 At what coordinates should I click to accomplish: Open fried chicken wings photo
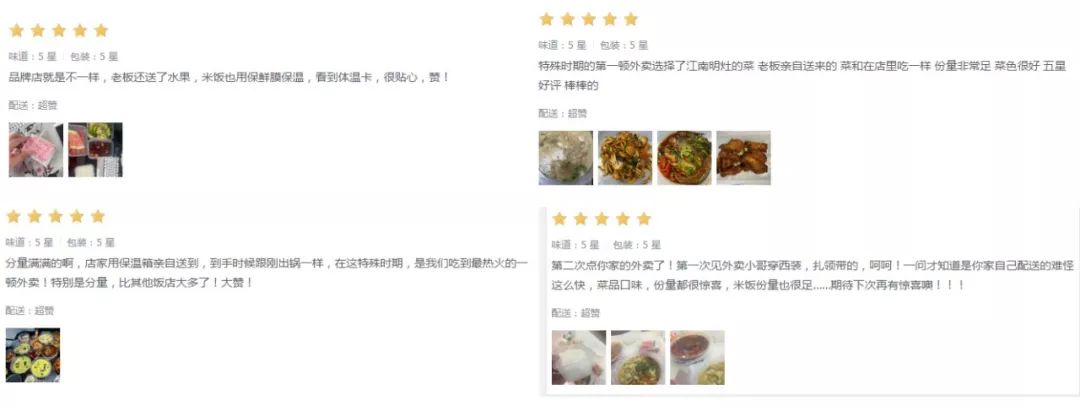743,158
